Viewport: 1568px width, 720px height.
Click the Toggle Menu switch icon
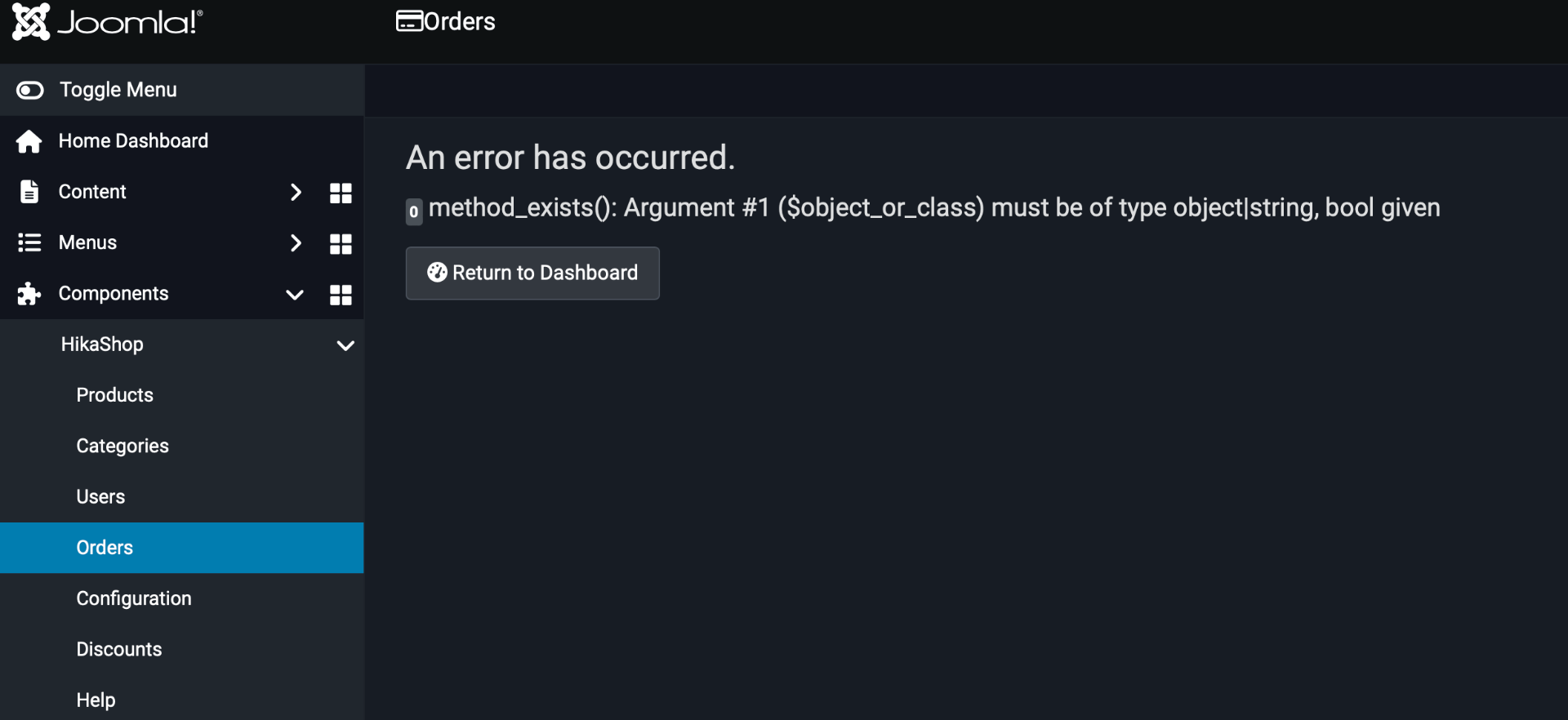pyautogui.click(x=30, y=90)
